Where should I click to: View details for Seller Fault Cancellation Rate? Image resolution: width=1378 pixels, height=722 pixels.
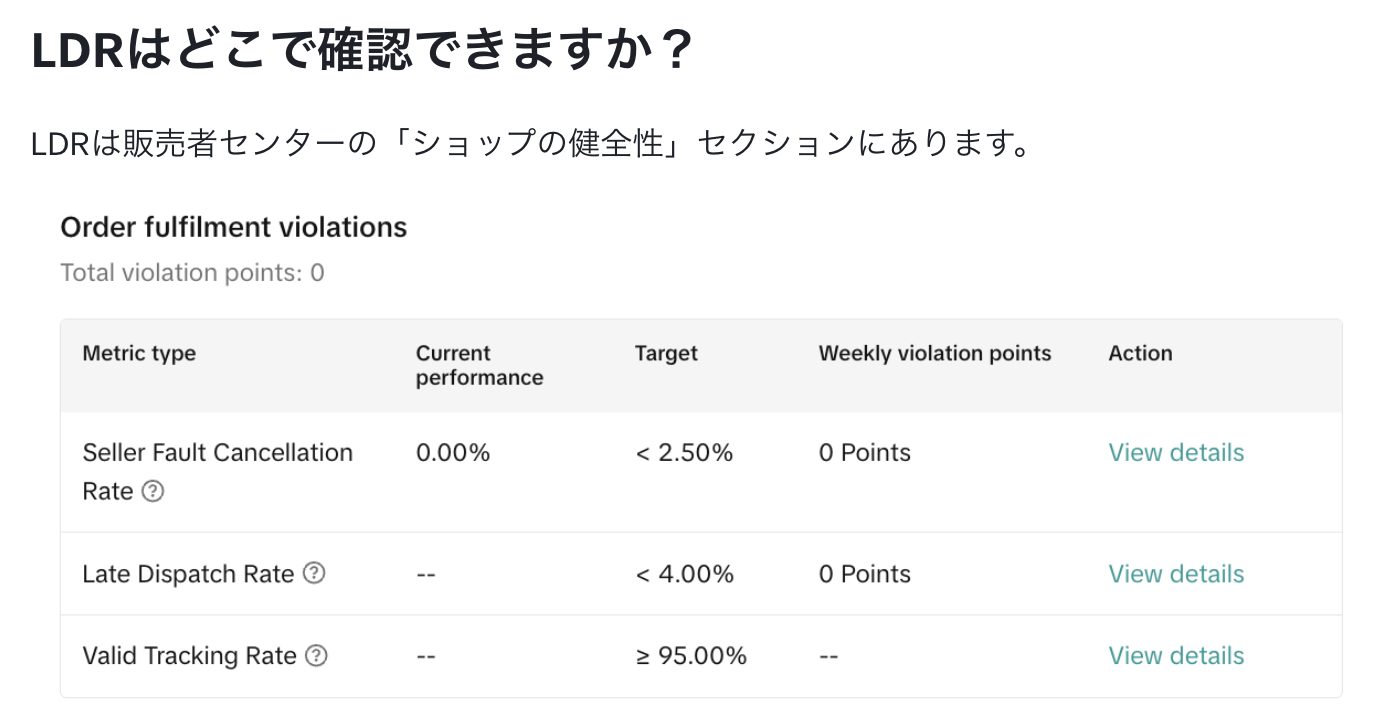click(1176, 453)
